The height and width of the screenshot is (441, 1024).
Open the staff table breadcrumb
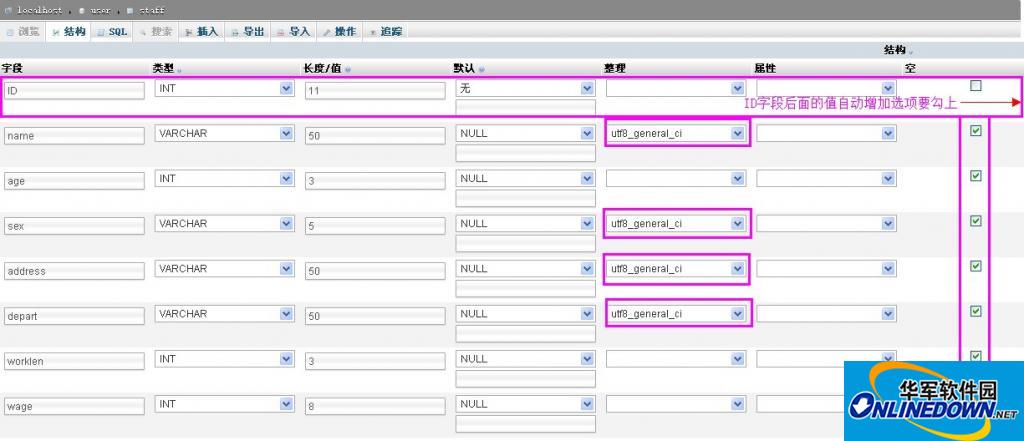(x=148, y=10)
